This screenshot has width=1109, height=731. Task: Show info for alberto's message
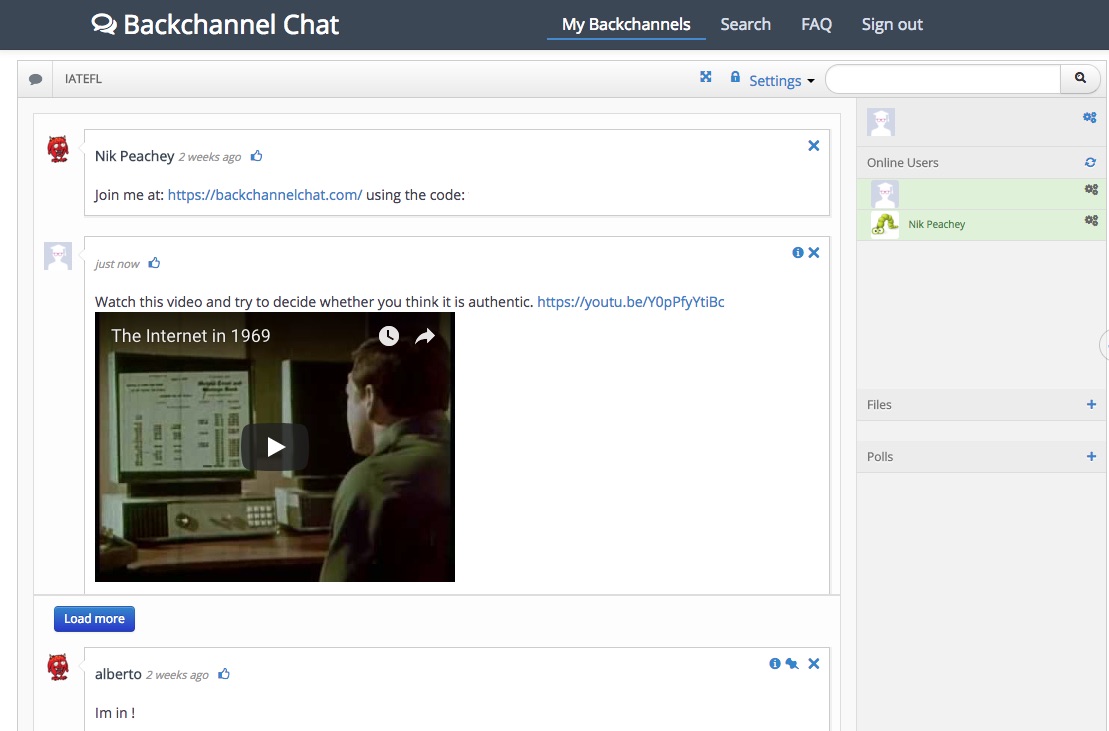pos(775,663)
